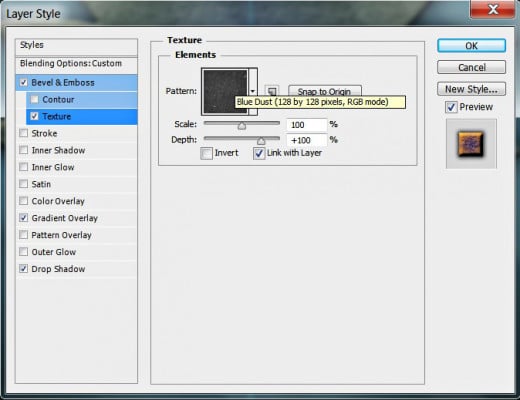Uncheck Link with Layer
The image size is (520, 400).
tap(259, 153)
